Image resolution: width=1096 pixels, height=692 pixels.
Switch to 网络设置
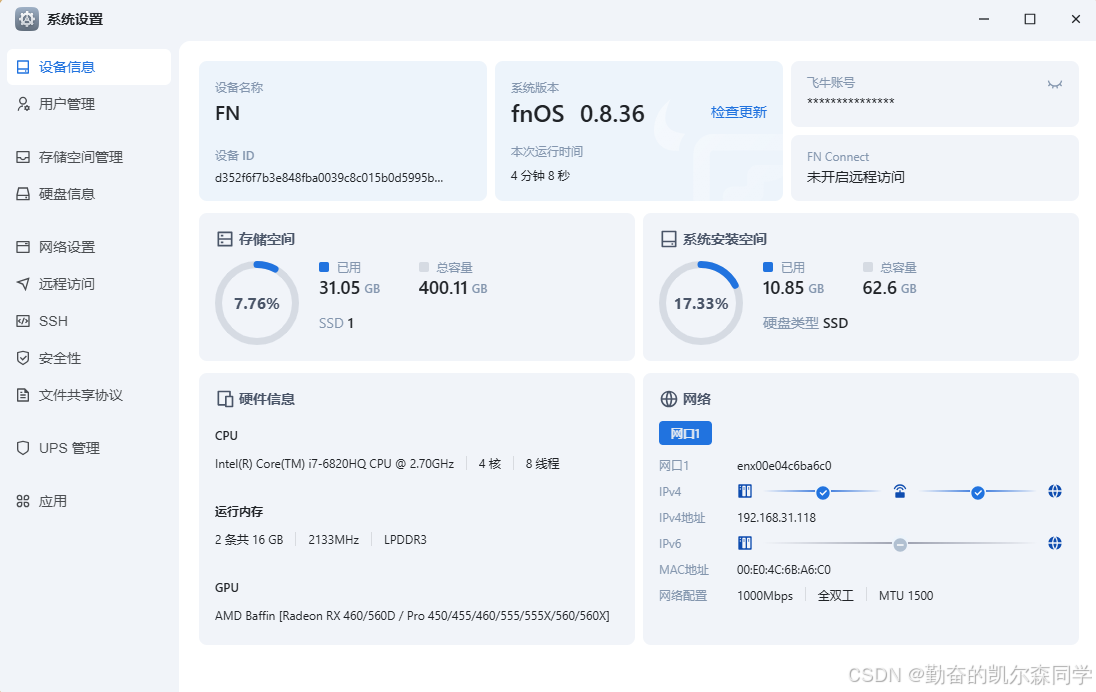point(89,247)
